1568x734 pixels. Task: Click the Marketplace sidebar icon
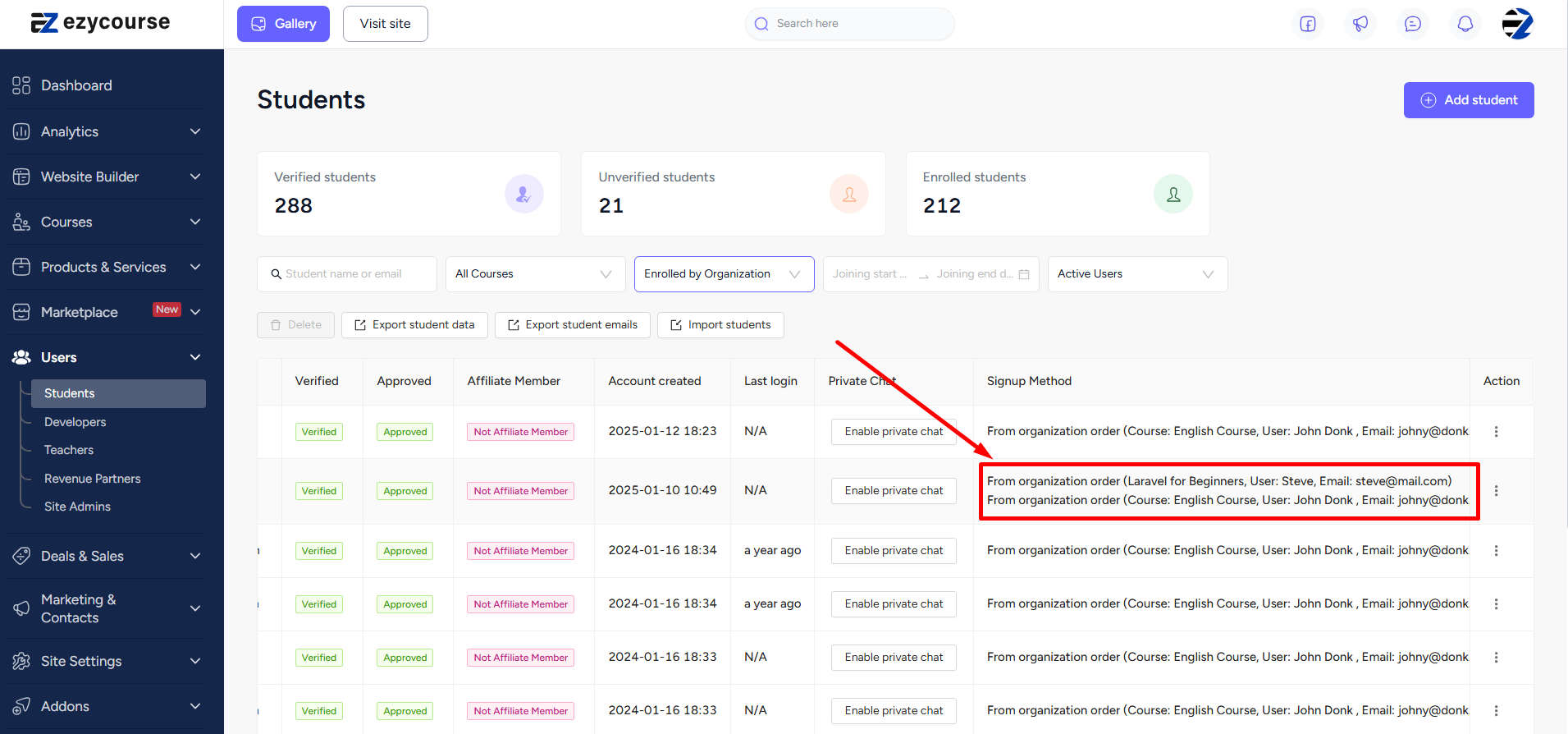coord(21,312)
